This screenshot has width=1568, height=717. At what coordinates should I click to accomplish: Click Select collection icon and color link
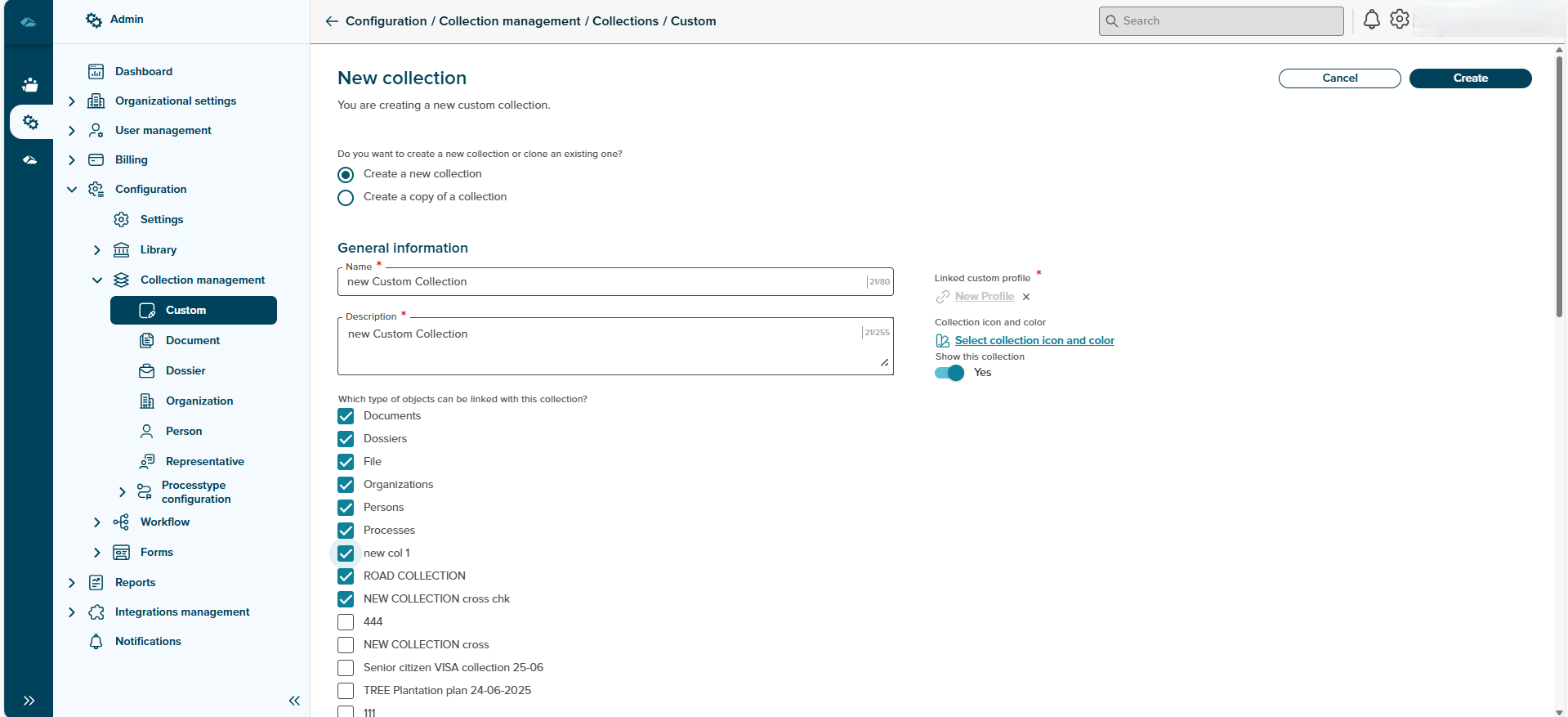1034,341
